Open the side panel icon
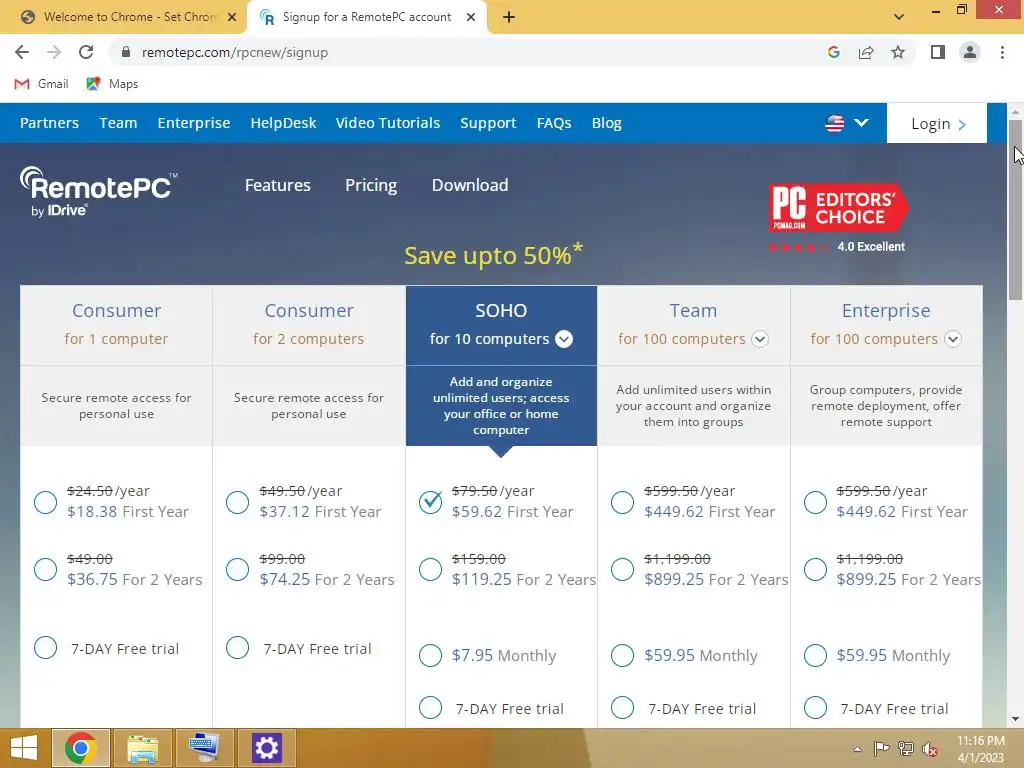This screenshot has width=1024, height=768. pyautogui.click(x=938, y=52)
